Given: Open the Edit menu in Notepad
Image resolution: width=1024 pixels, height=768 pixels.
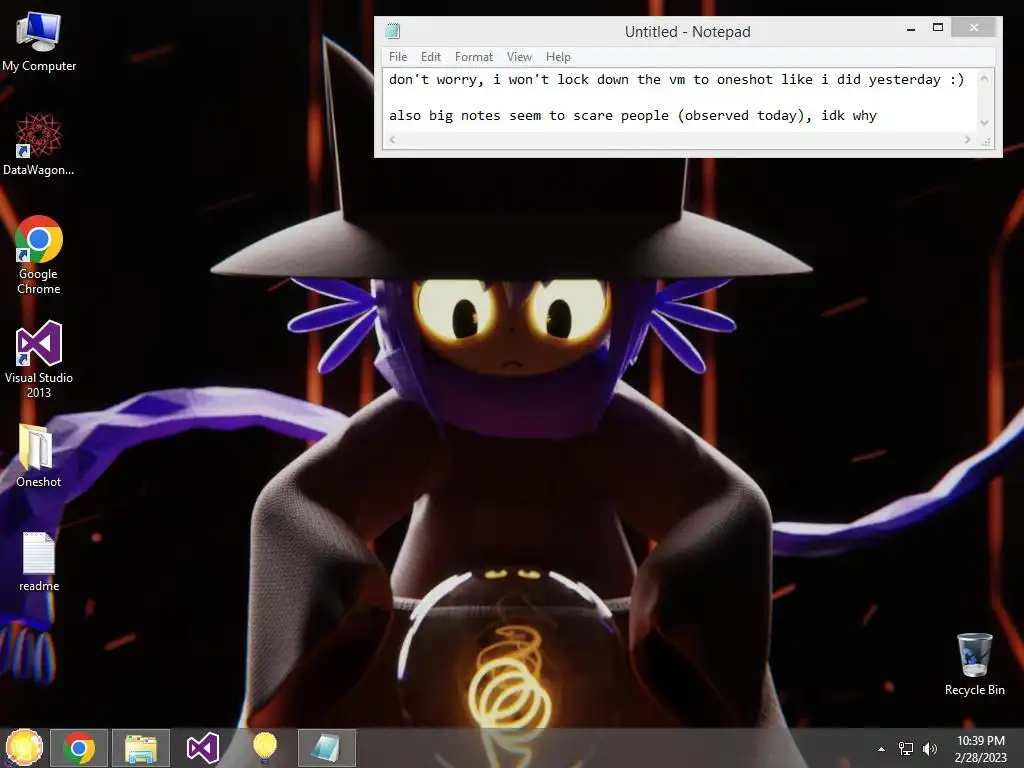Looking at the screenshot, I should (430, 57).
